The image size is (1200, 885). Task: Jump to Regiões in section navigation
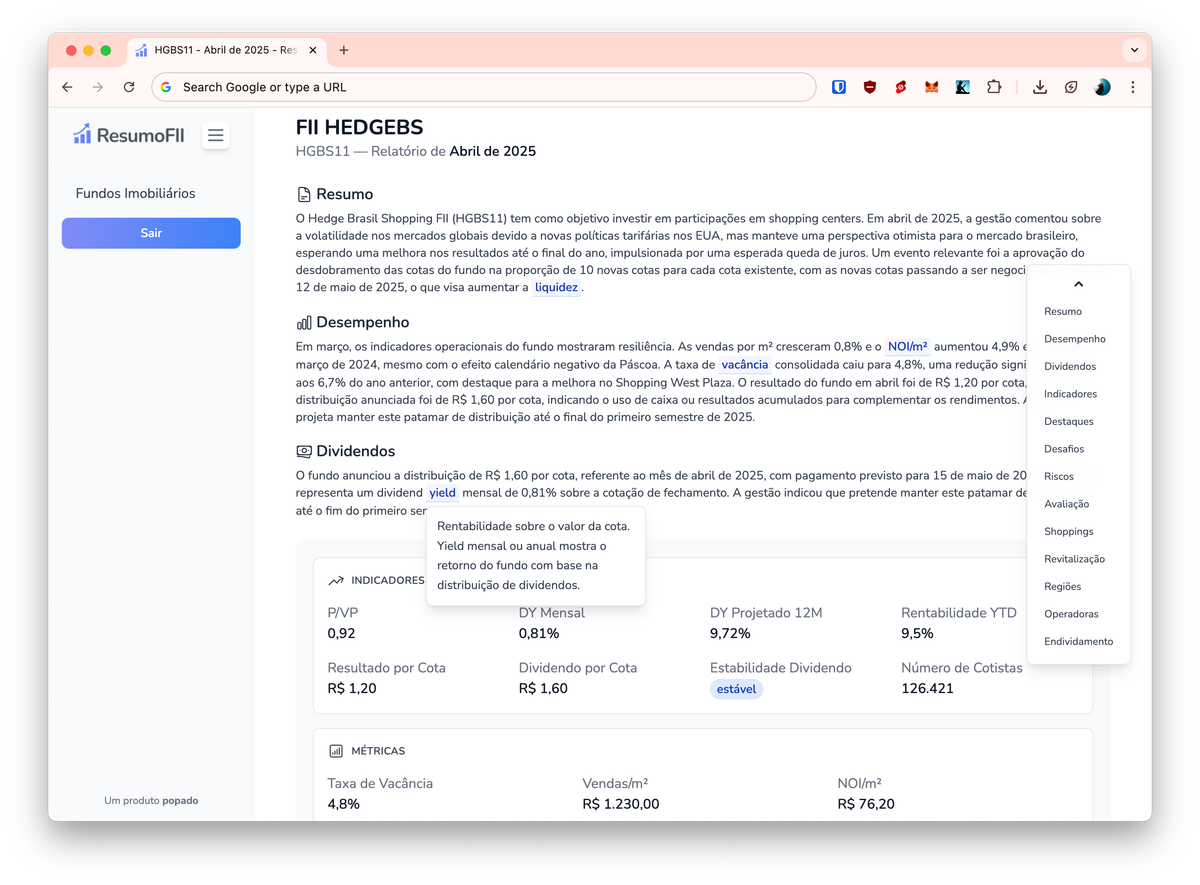pyautogui.click(x=1063, y=586)
